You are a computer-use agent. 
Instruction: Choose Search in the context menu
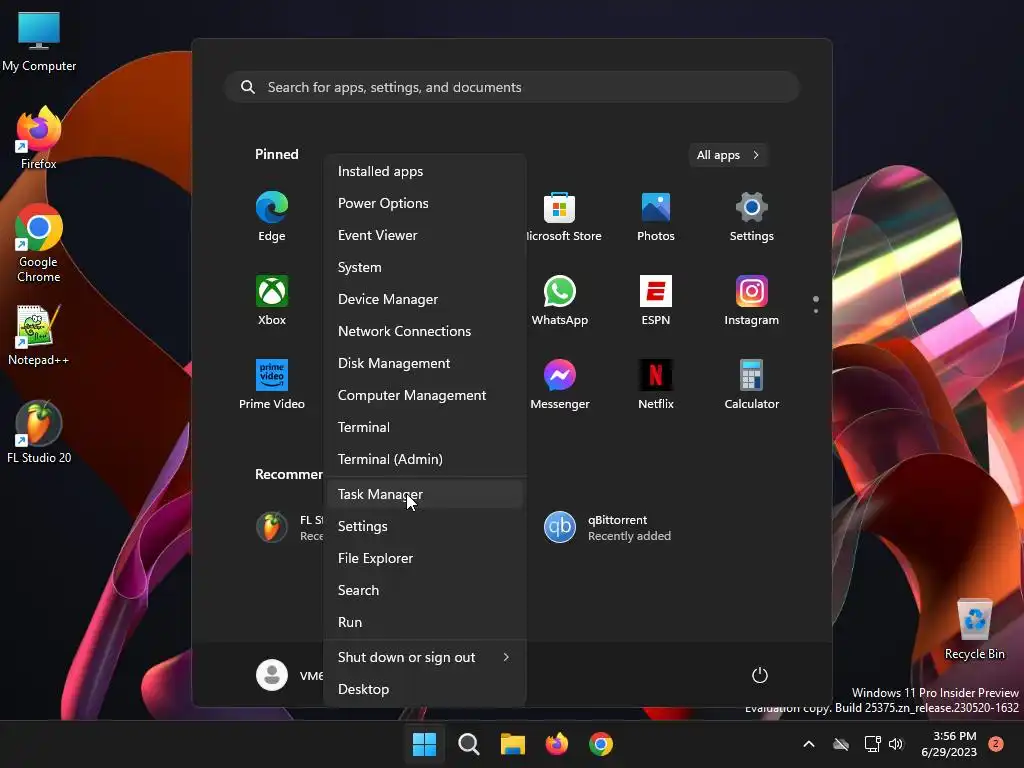tap(425, 590)
